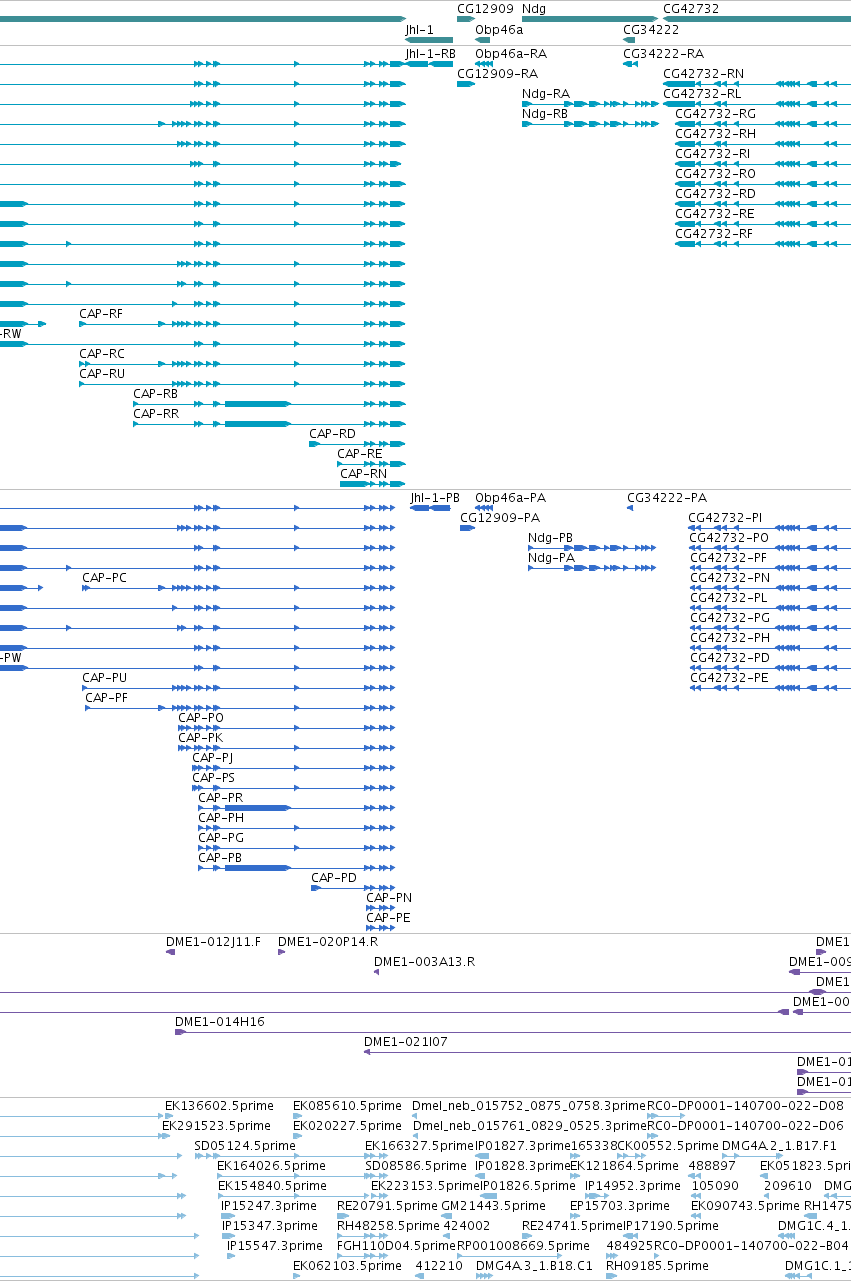Click the CG42732-RO transcript label

(x=715, y=174)
